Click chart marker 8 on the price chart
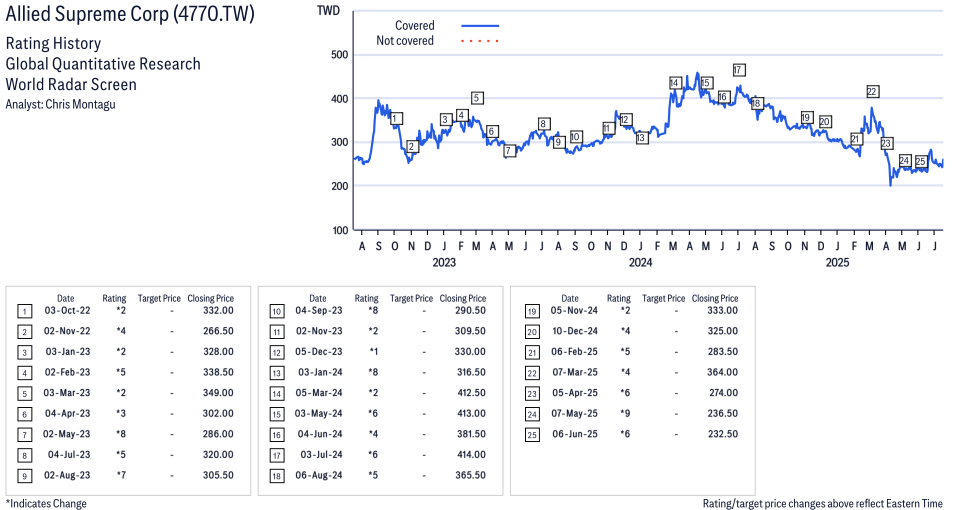Screen dimensions: 954x510 [x=543, y=124]
